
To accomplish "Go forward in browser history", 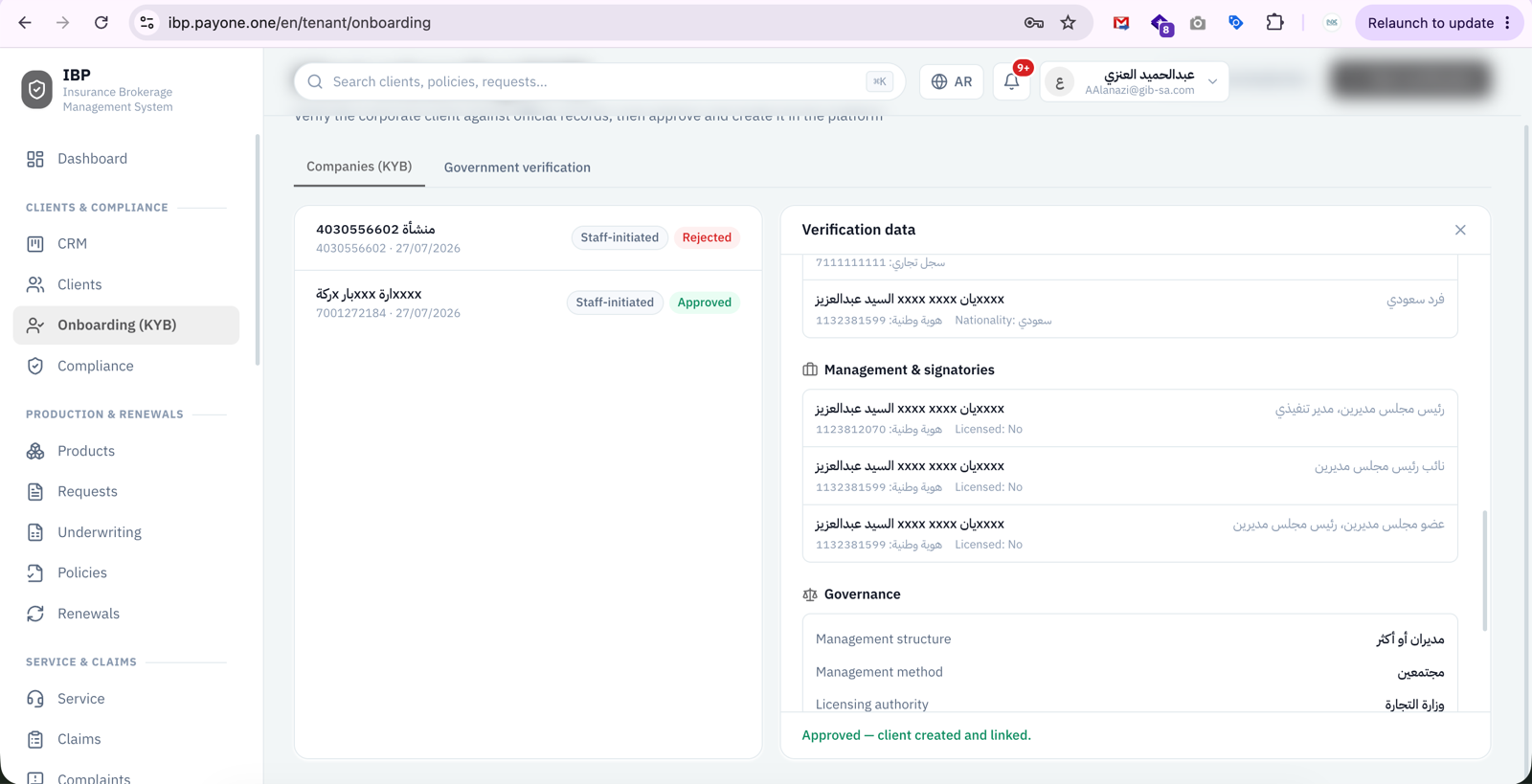I will pos(63,23).
